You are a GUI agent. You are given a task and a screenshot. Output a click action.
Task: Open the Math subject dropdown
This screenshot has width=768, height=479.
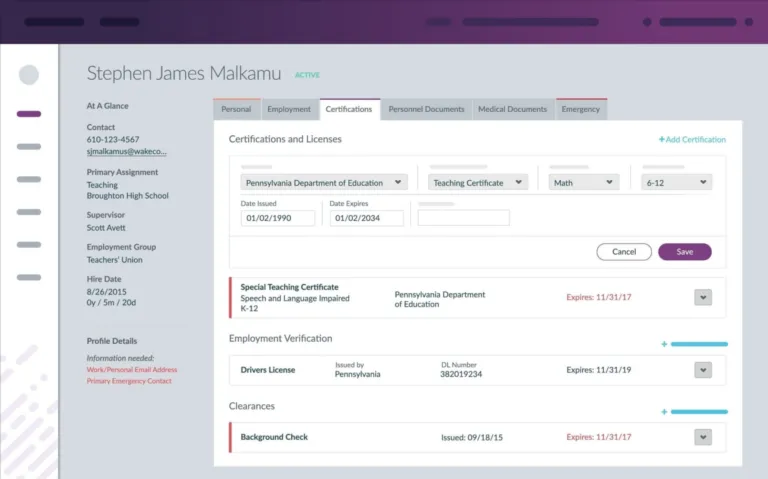pos(585,183)
